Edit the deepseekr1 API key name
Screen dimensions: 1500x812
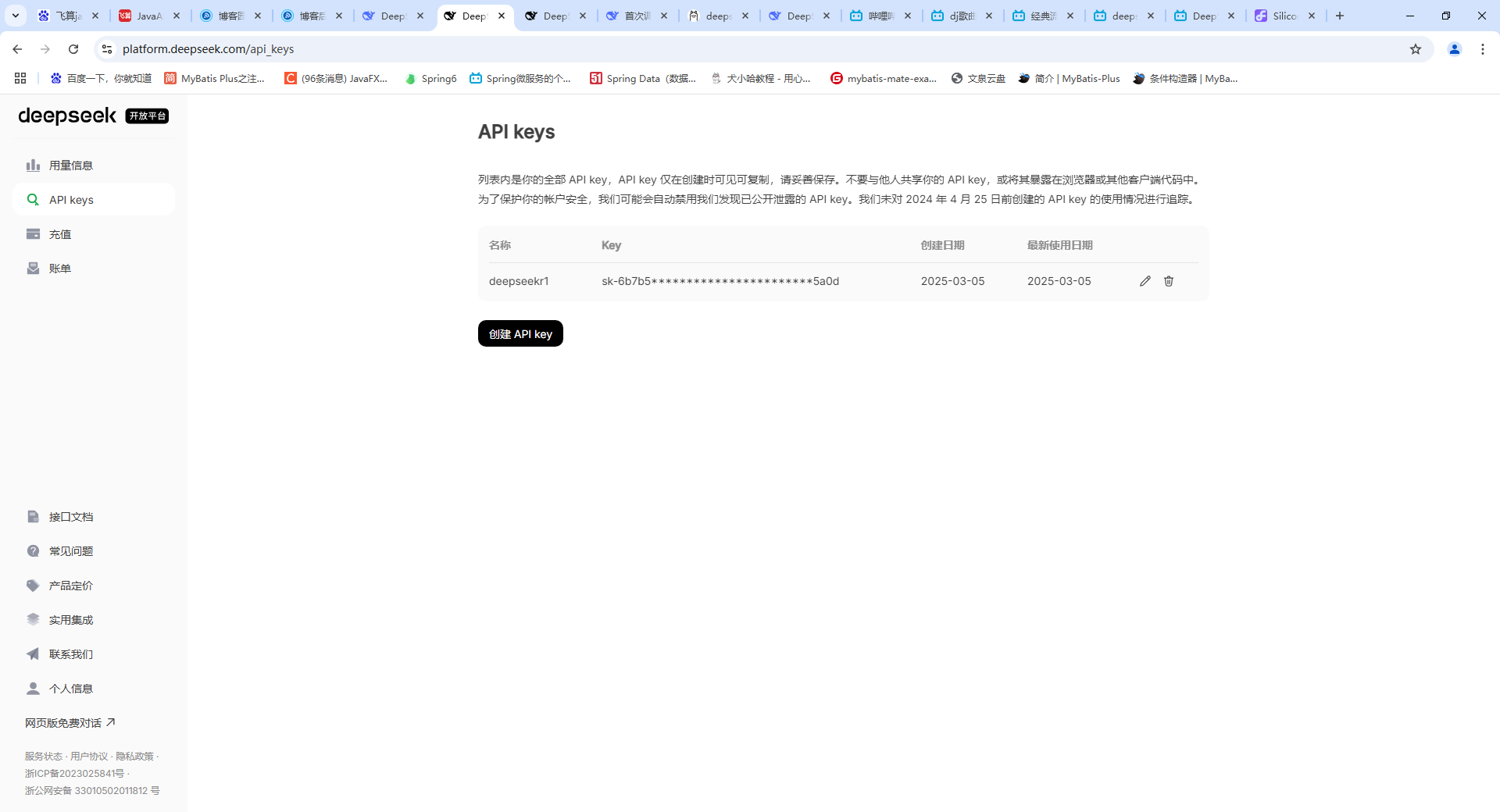tap(1145, 281)
